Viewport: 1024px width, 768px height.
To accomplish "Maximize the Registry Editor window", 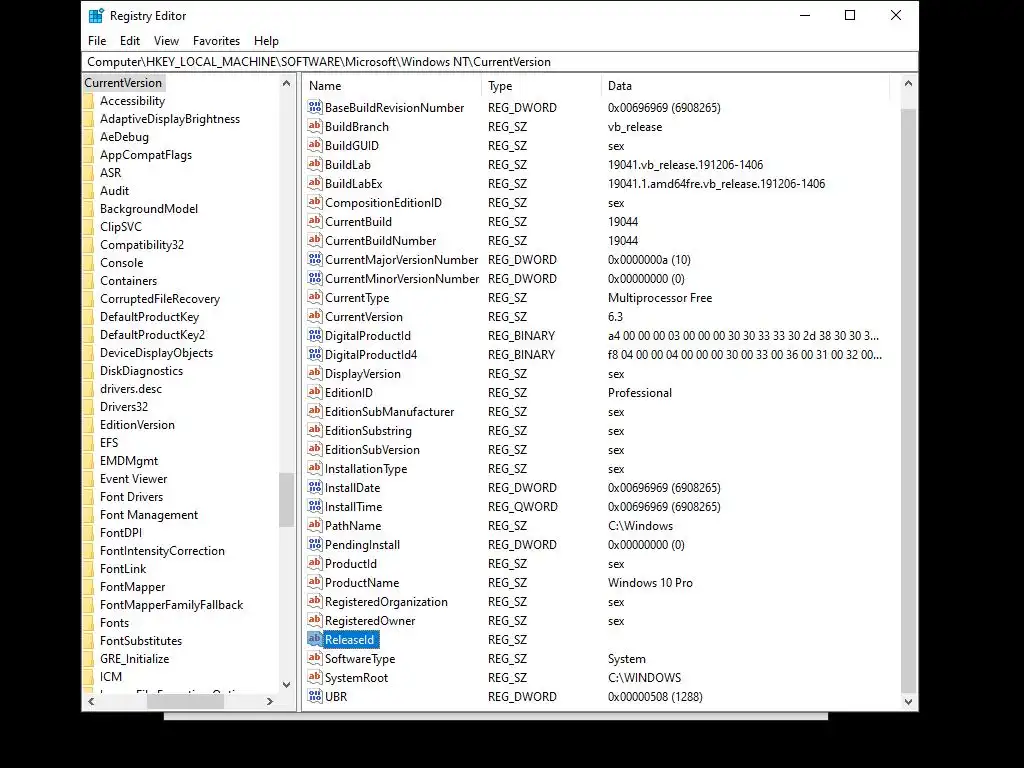I will tap(850, 16).
